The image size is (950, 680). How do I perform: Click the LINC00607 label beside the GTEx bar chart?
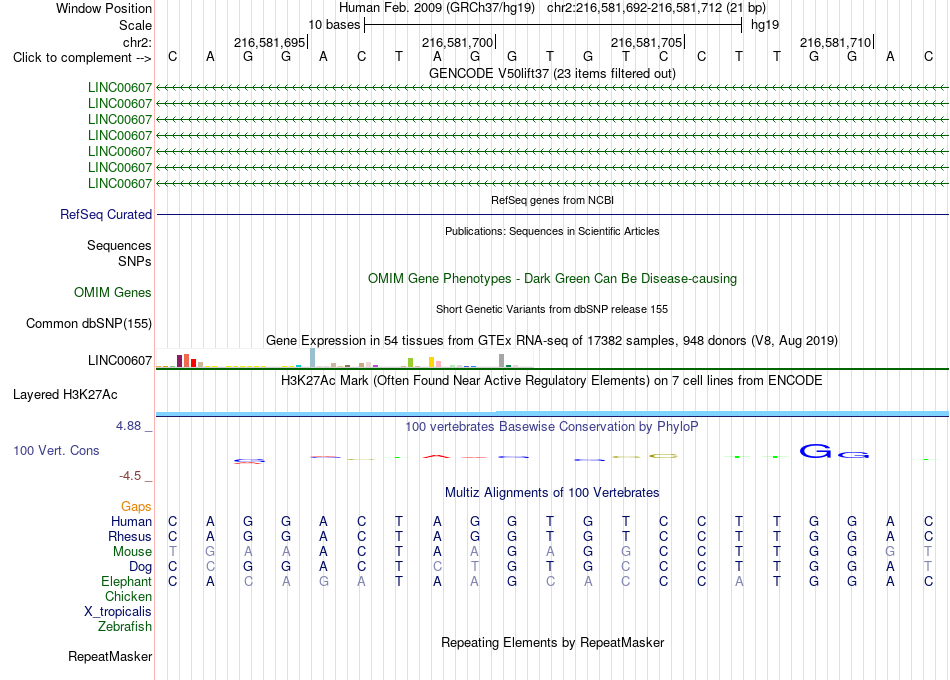click(119, 361)
